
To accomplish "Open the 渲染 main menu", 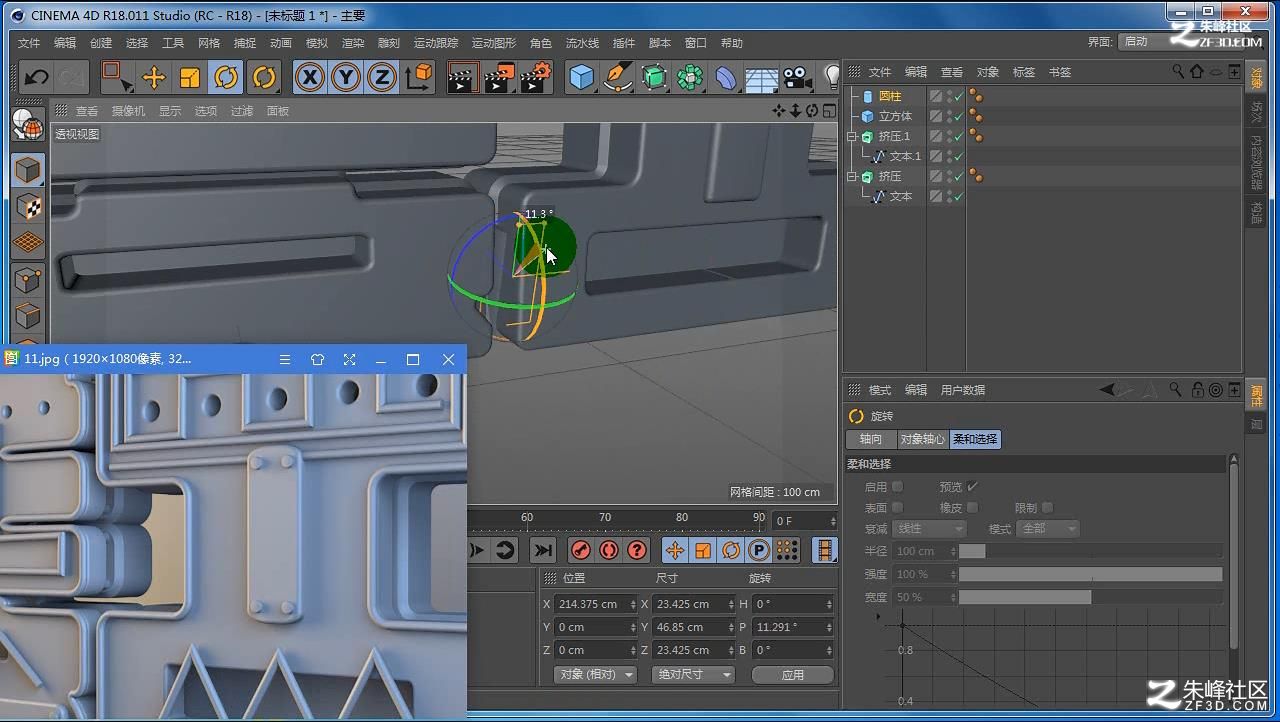I will [353, 43].
